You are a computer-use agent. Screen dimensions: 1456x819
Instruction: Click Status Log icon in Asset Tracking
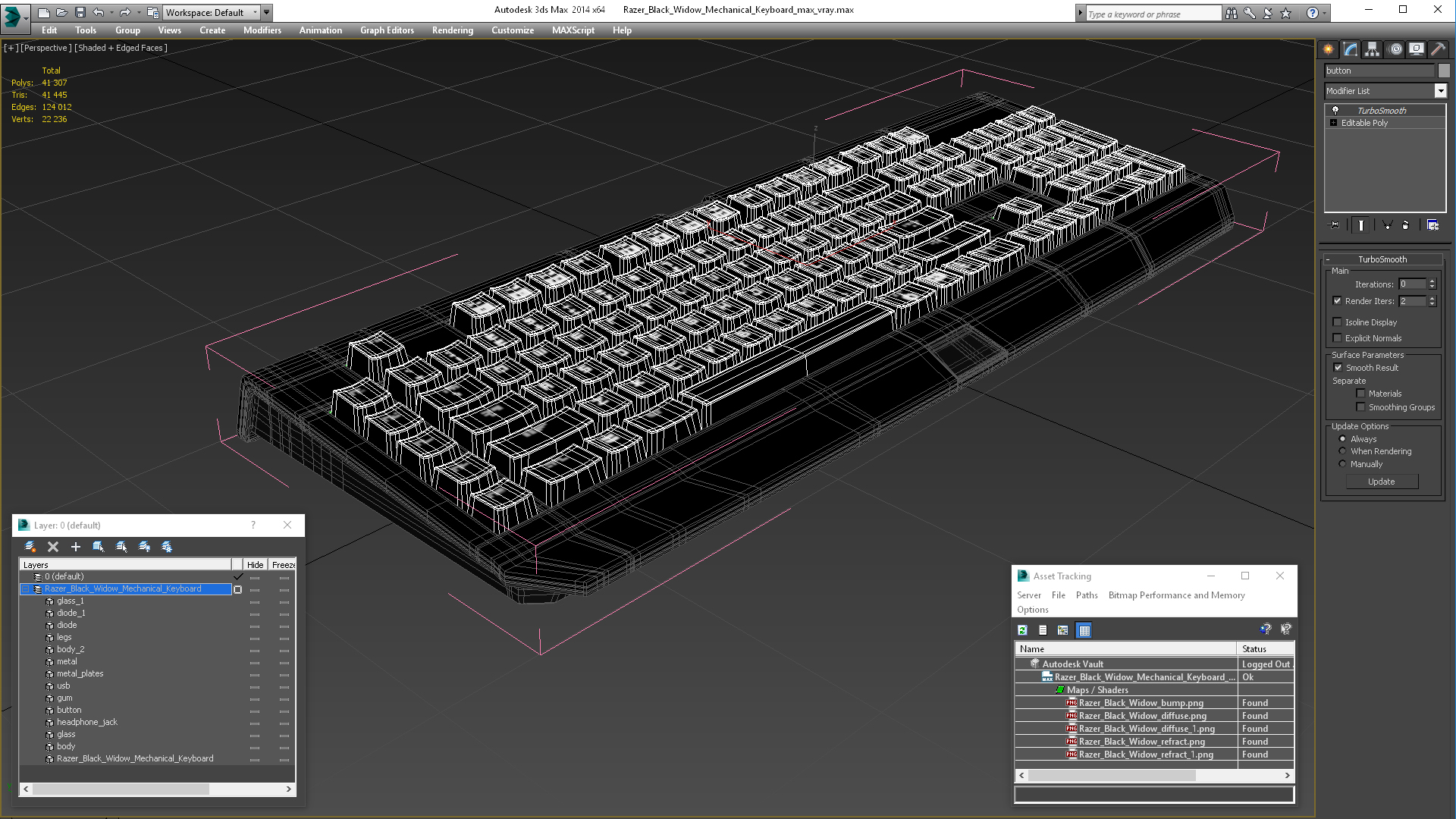coord(1043,630)
